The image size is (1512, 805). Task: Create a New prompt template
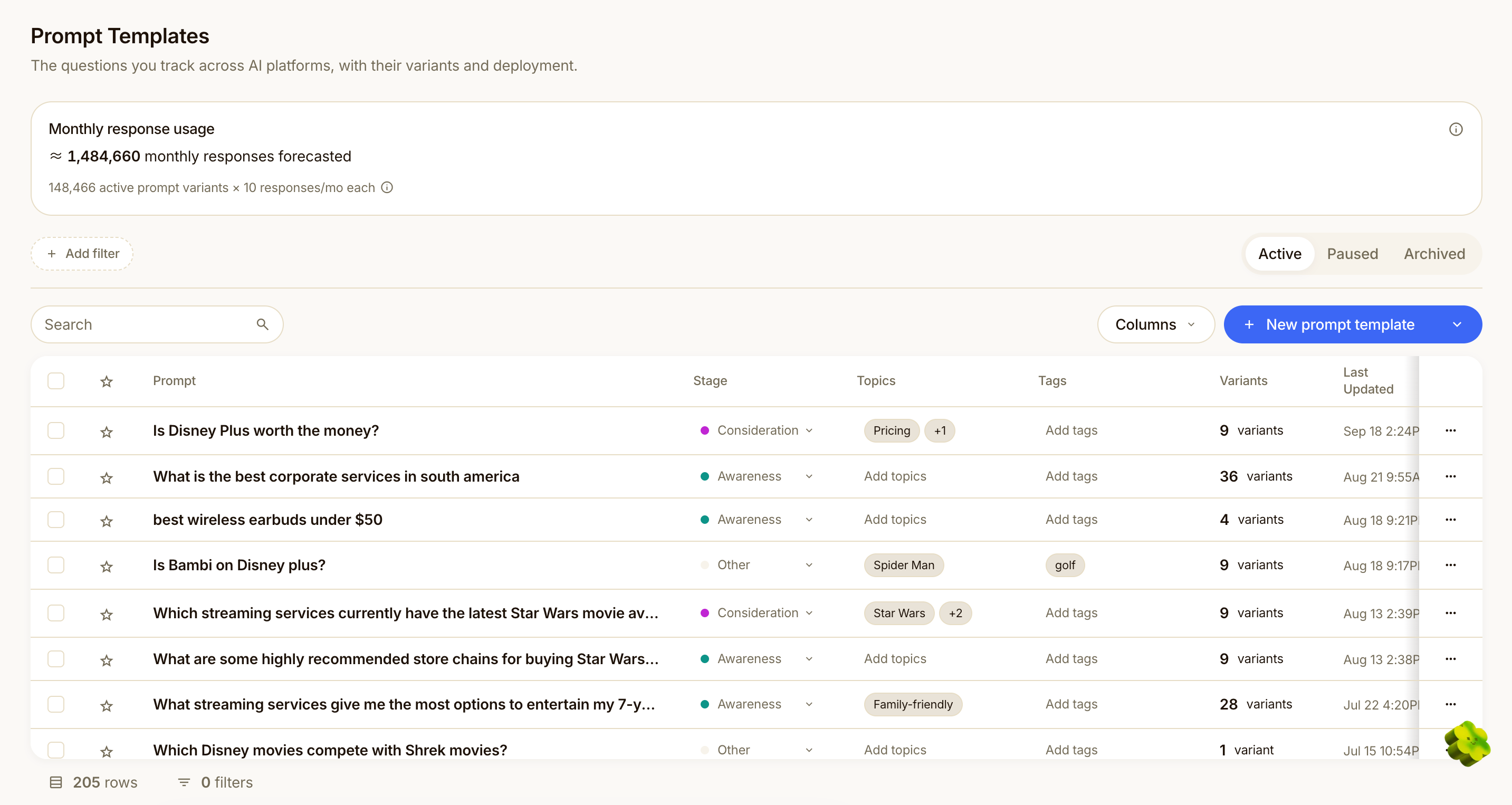click(x=1329, y=324)
